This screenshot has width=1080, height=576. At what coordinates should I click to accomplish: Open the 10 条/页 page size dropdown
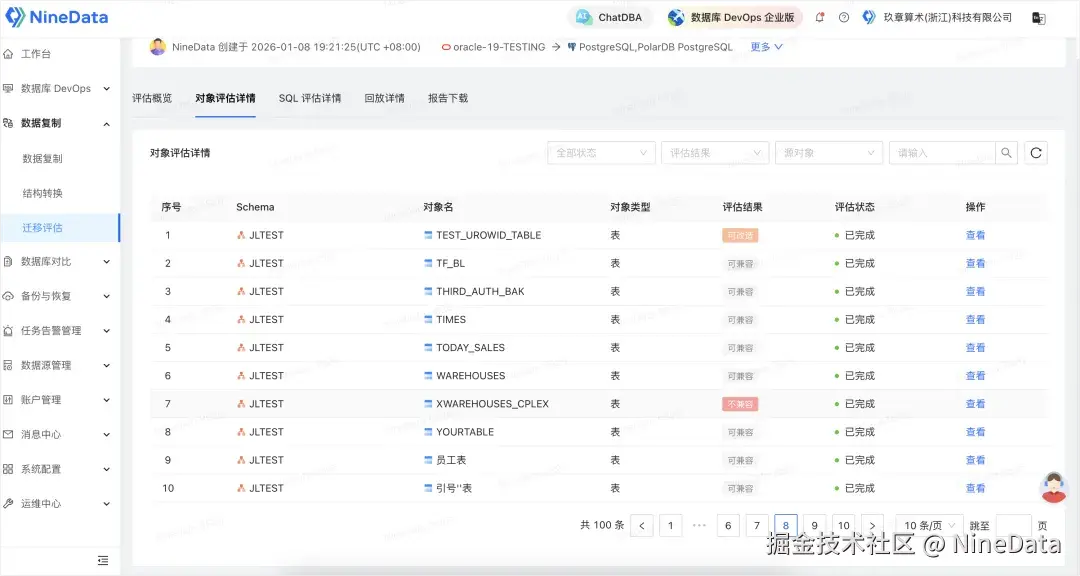coord(928,526)
